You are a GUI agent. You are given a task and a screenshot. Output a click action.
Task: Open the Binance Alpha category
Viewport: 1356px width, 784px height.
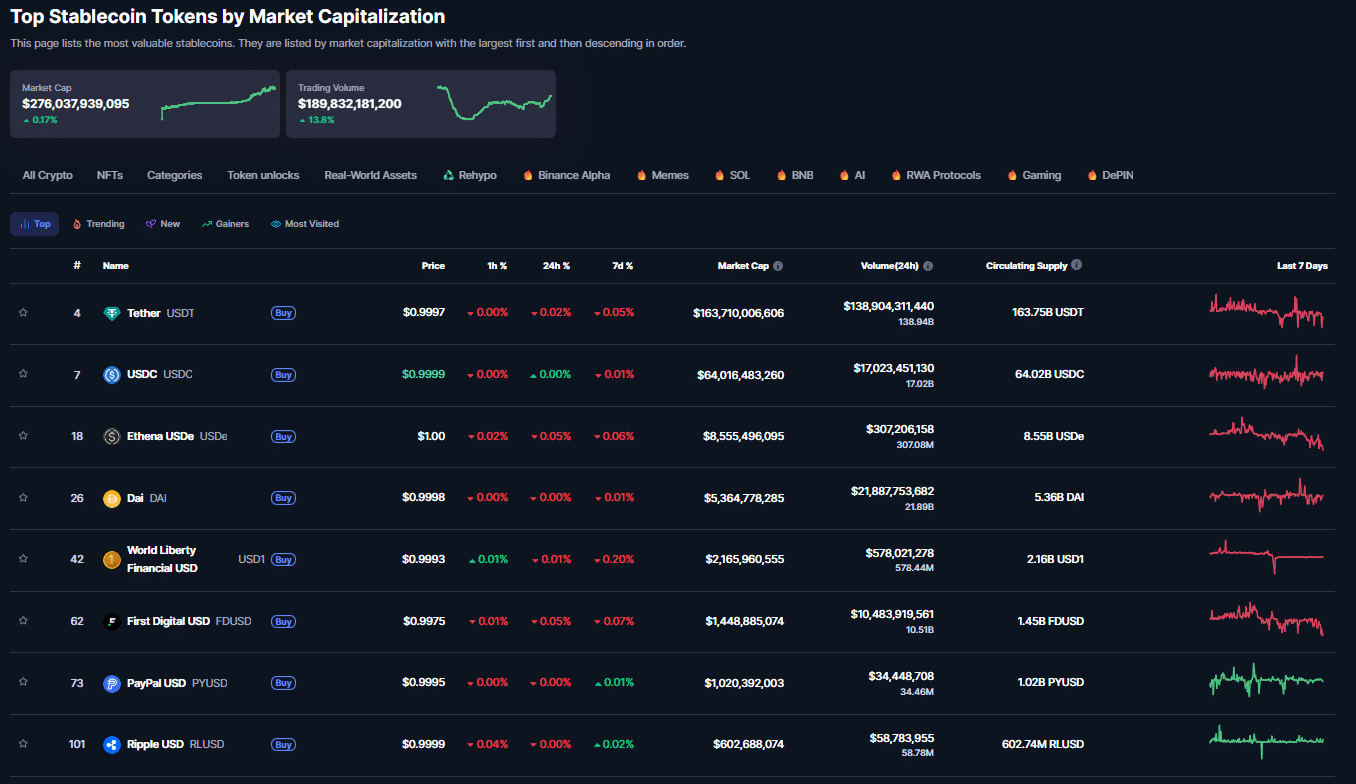click(566, 175)
